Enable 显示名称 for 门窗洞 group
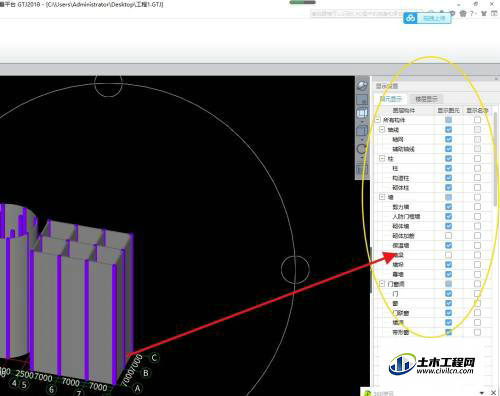Viewport: 500px width, 396px height. [x=477, y=284]
